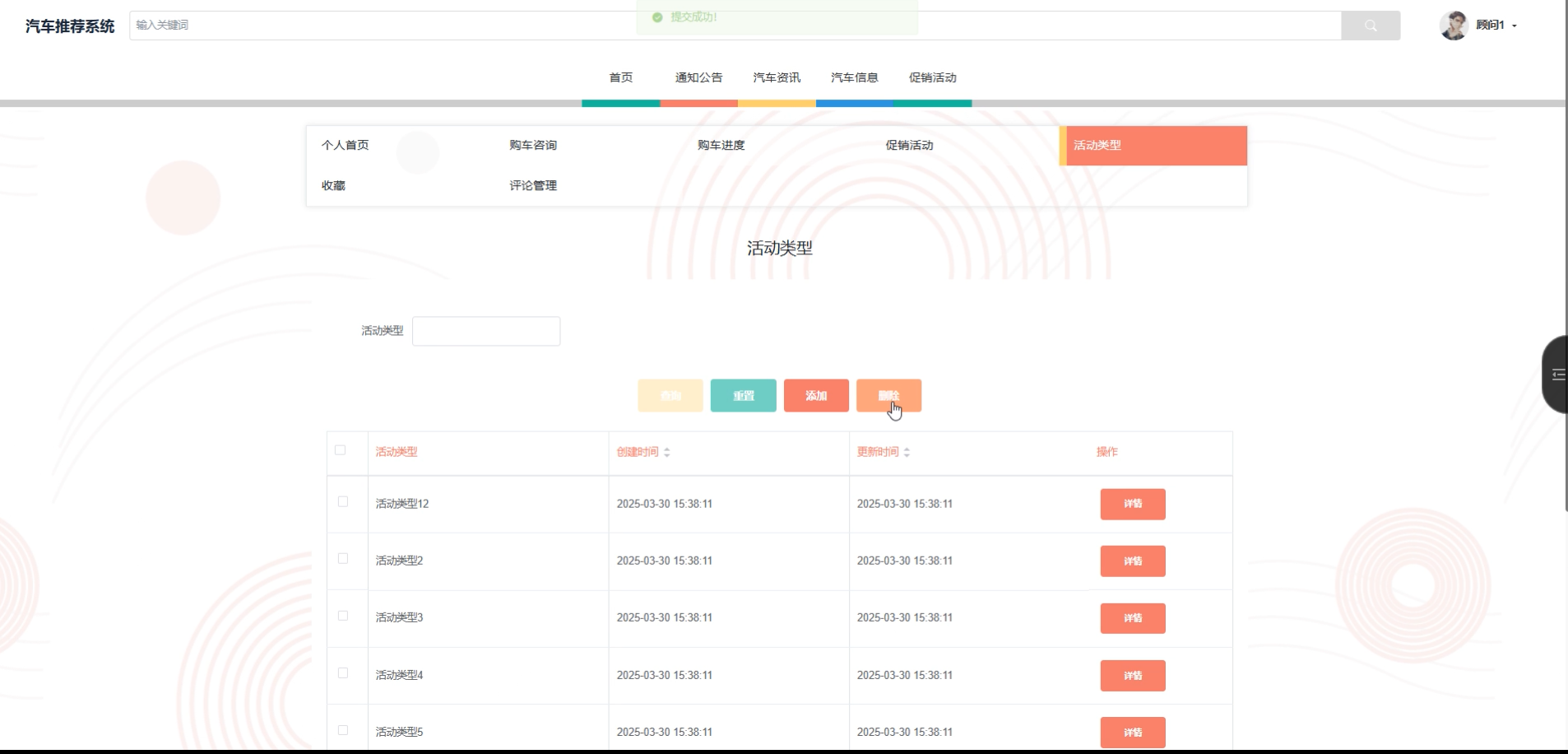
Task: Switch to 促销活动 tab in personal menu
Action: pyautogui.click(x=909, y=145)
